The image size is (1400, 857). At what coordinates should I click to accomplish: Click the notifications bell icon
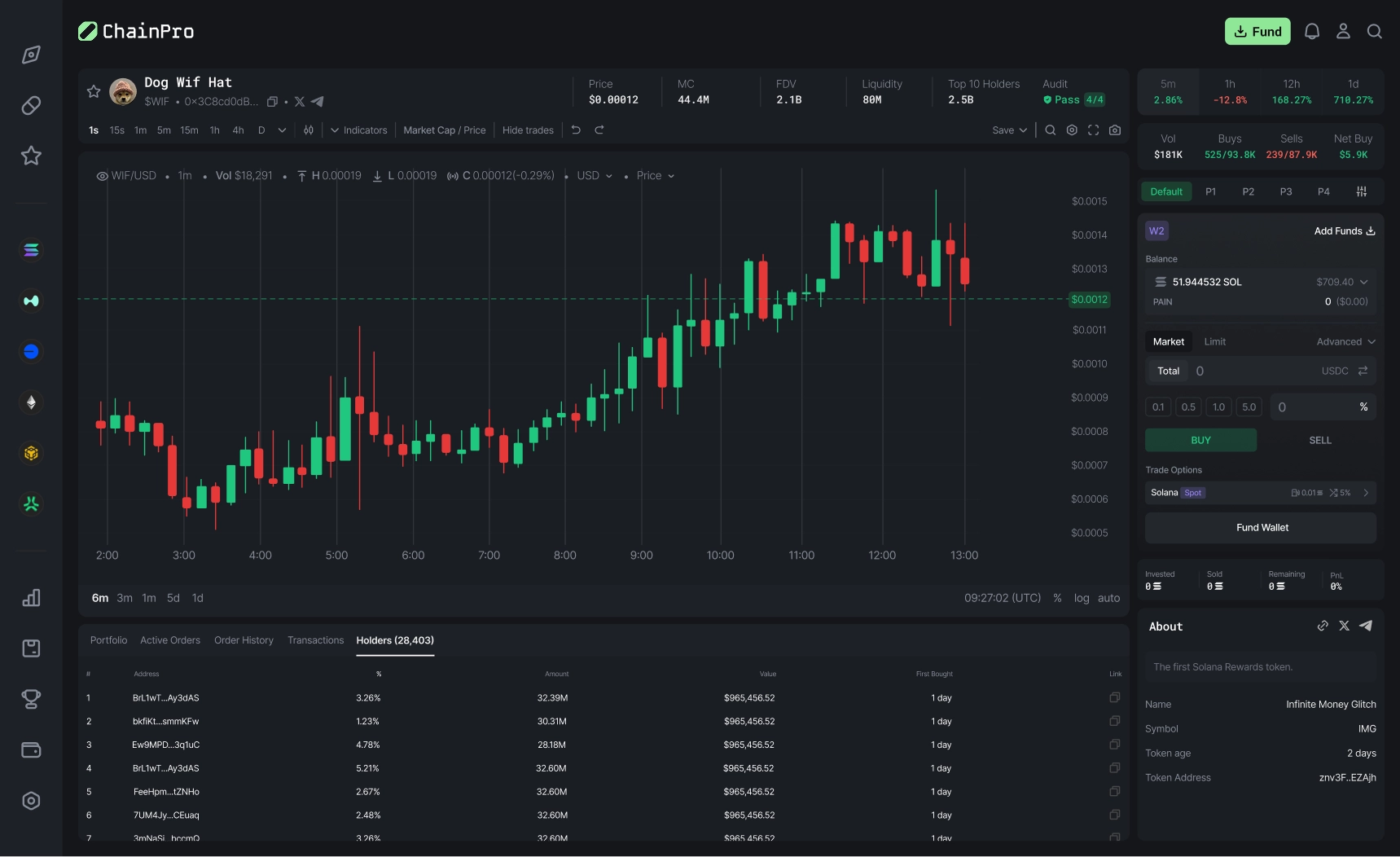coord(1311,32)
